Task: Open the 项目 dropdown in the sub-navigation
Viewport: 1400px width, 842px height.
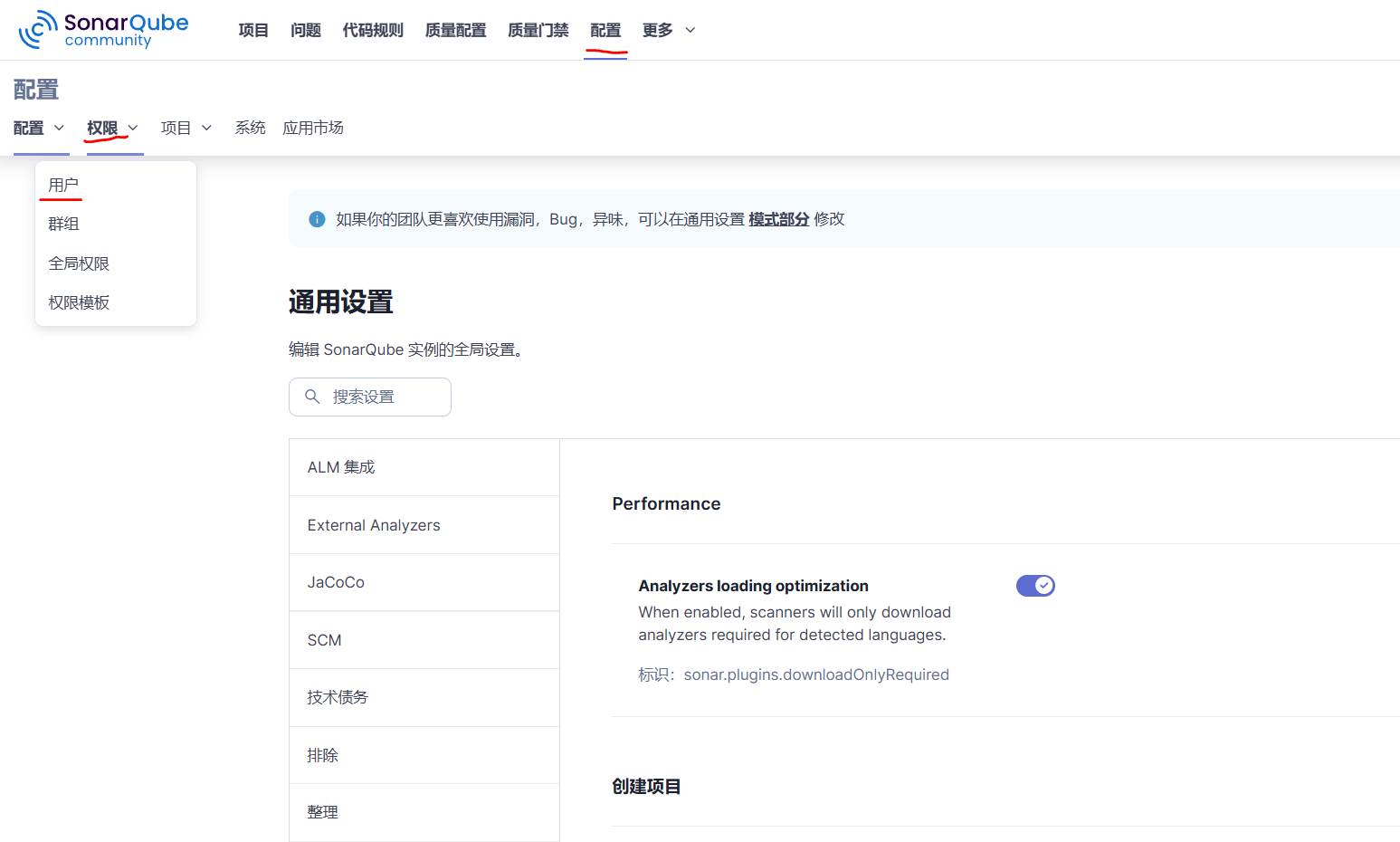Action: [186, 128]
